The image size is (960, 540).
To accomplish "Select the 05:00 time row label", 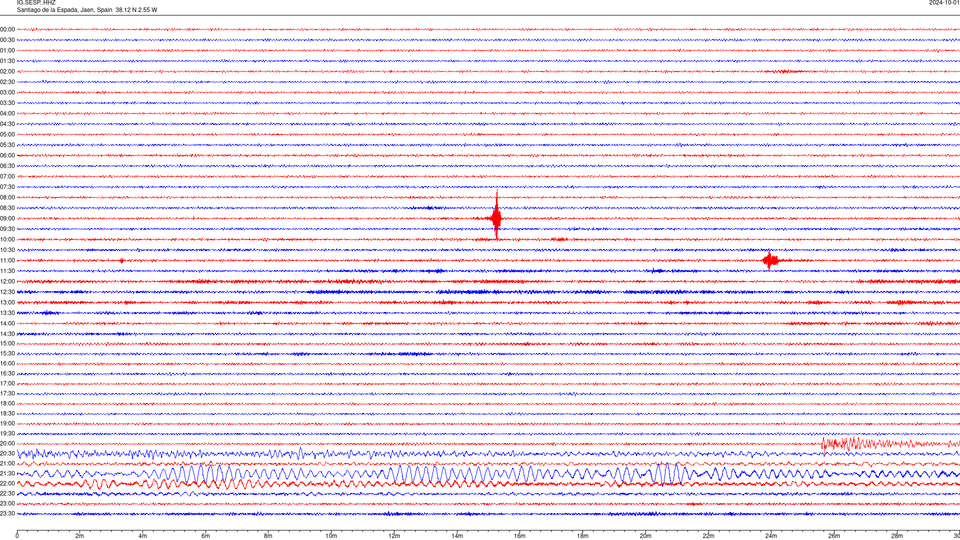I will point(7,135).
